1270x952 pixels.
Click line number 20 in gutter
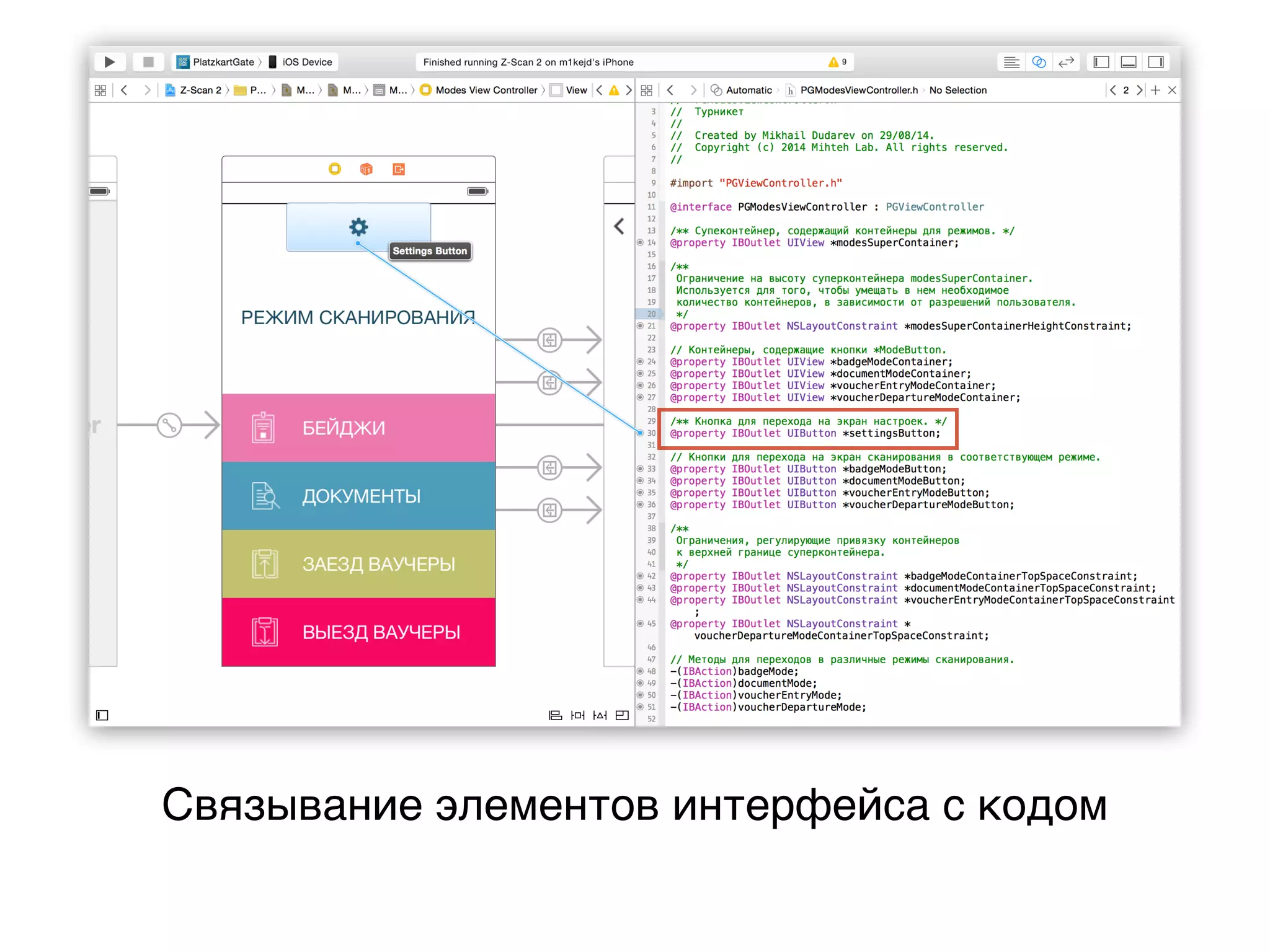[x=651, y=314]
